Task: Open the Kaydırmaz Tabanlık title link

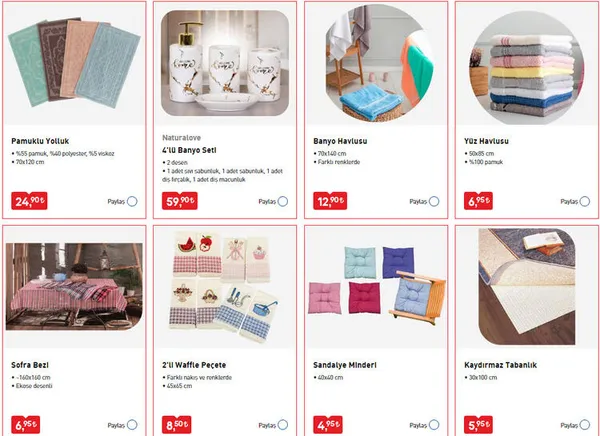Action: coord(500,365)
